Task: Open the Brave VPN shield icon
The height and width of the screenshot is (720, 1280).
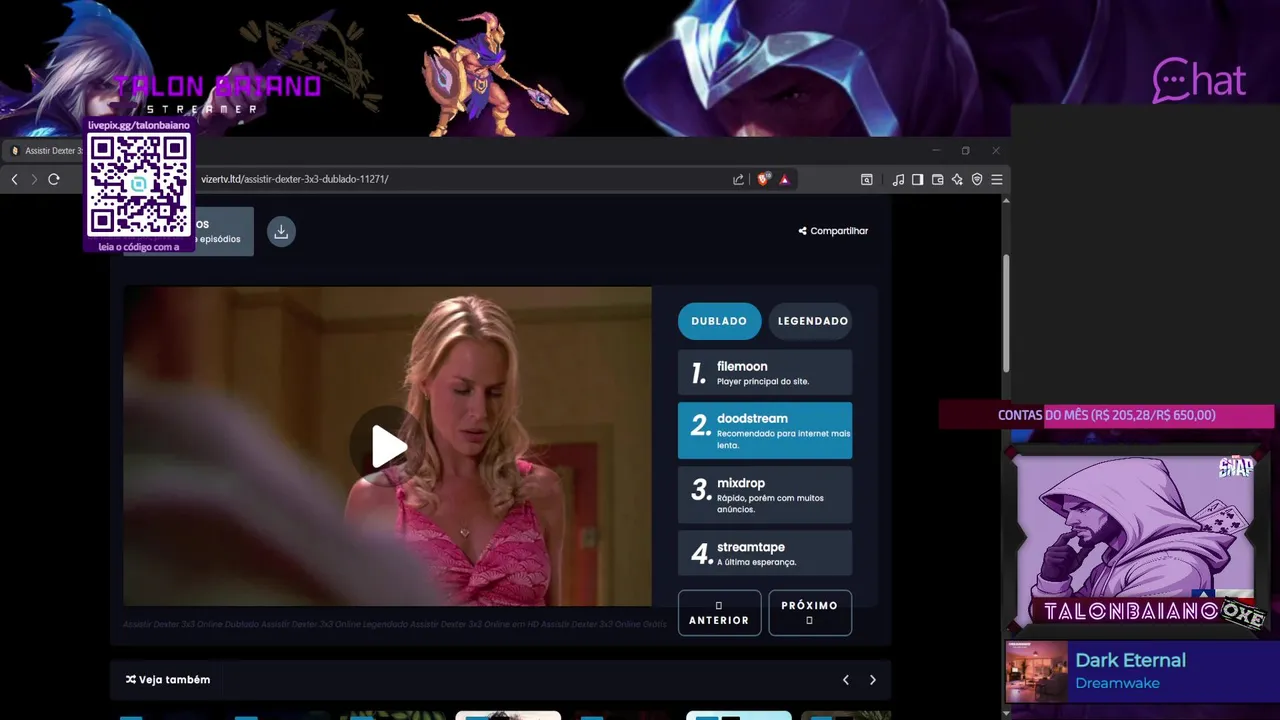Action: click(977, 179)
